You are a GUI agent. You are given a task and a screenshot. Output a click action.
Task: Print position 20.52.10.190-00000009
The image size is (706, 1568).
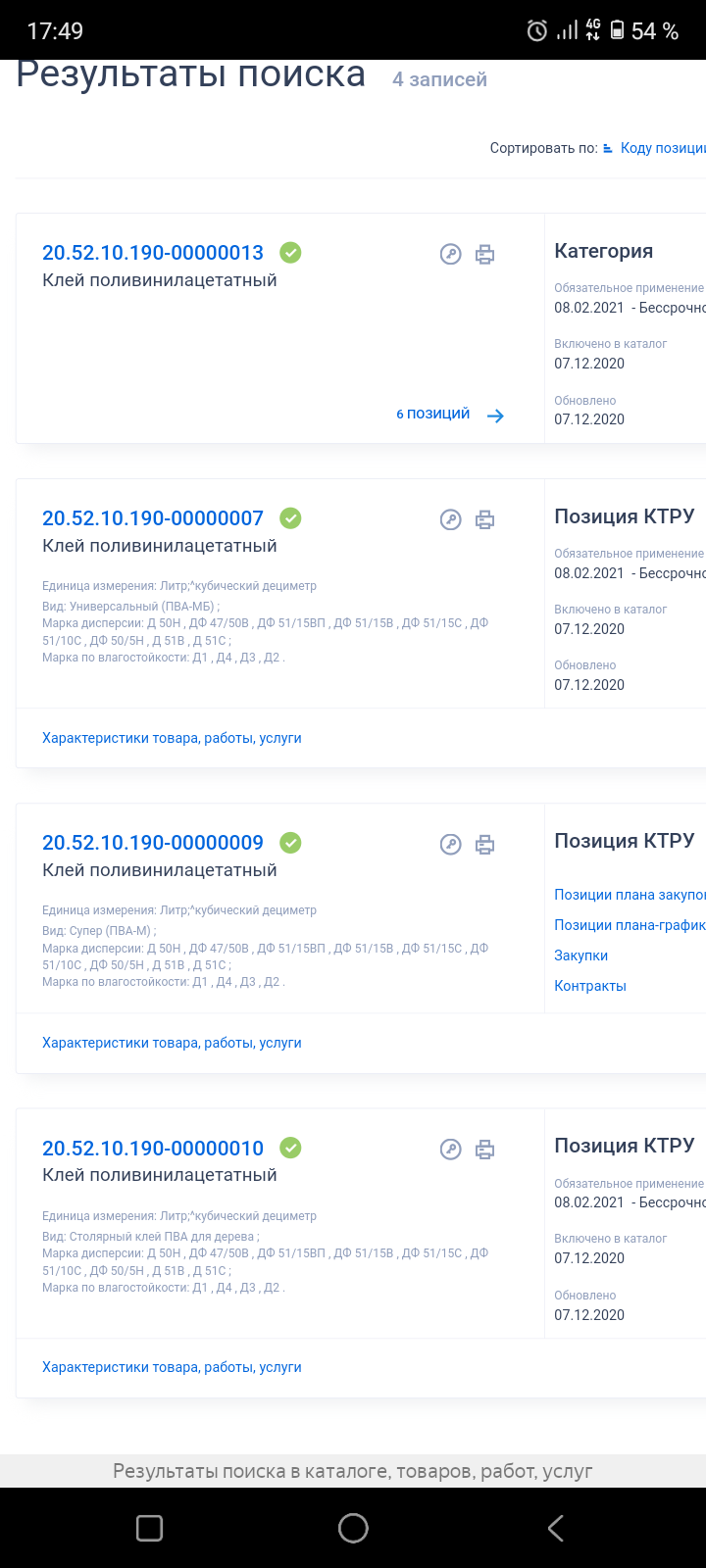click(x=484, y=845)
